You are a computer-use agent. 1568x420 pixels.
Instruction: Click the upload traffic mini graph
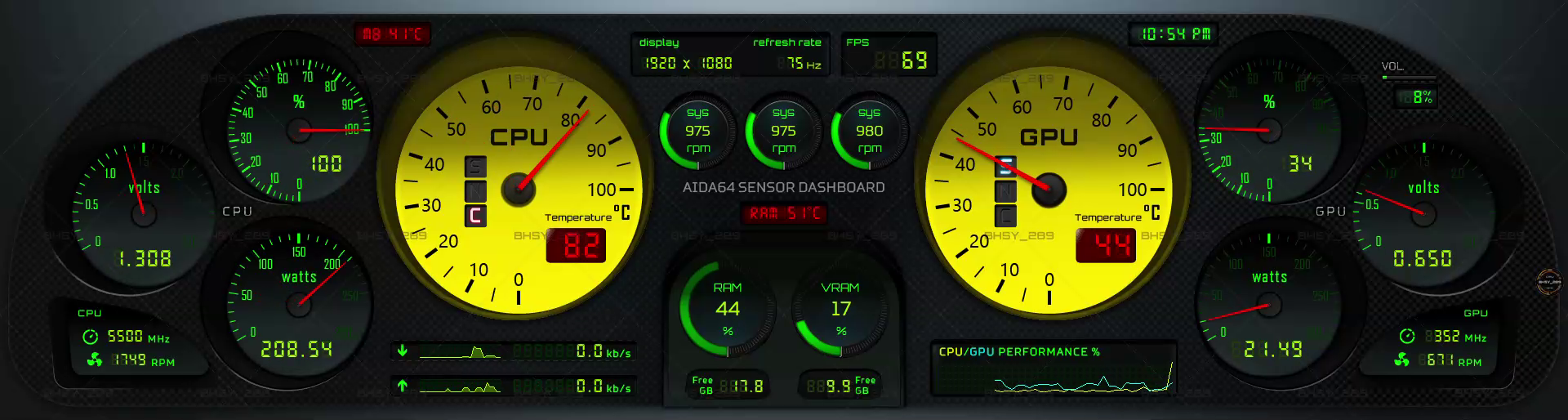point(461,386)
